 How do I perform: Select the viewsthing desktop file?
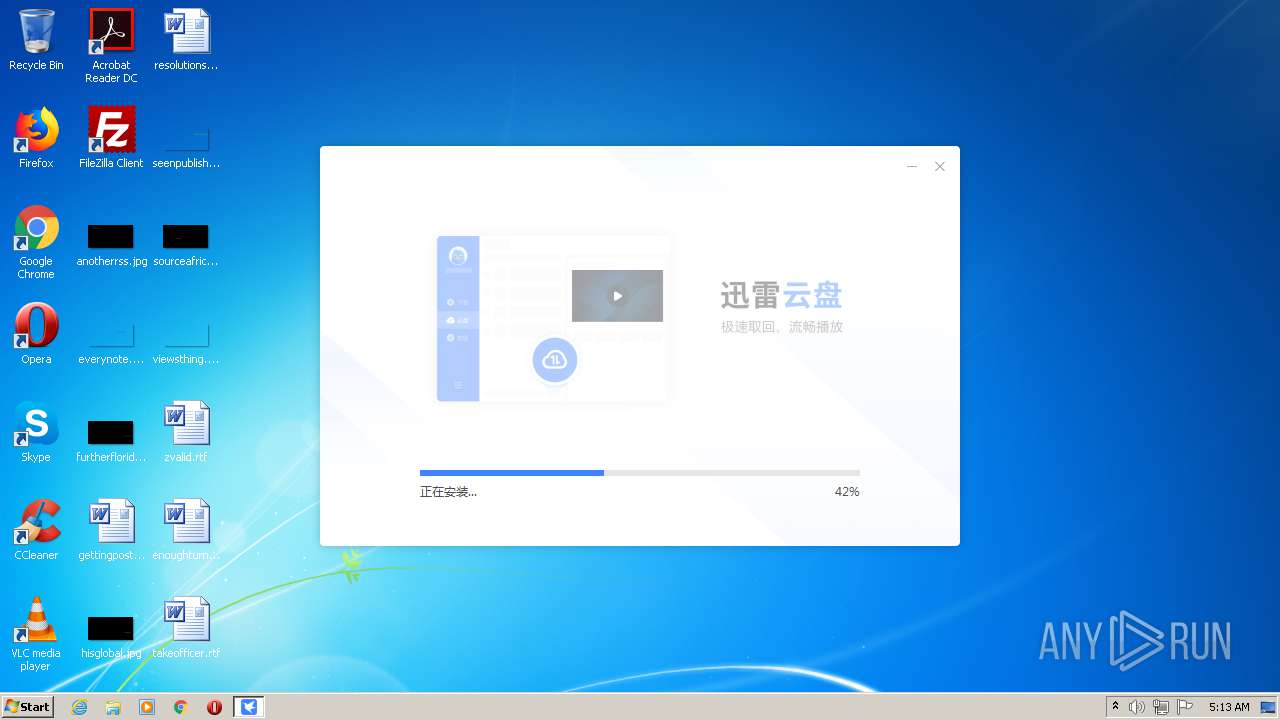click(x=186, y=340)
